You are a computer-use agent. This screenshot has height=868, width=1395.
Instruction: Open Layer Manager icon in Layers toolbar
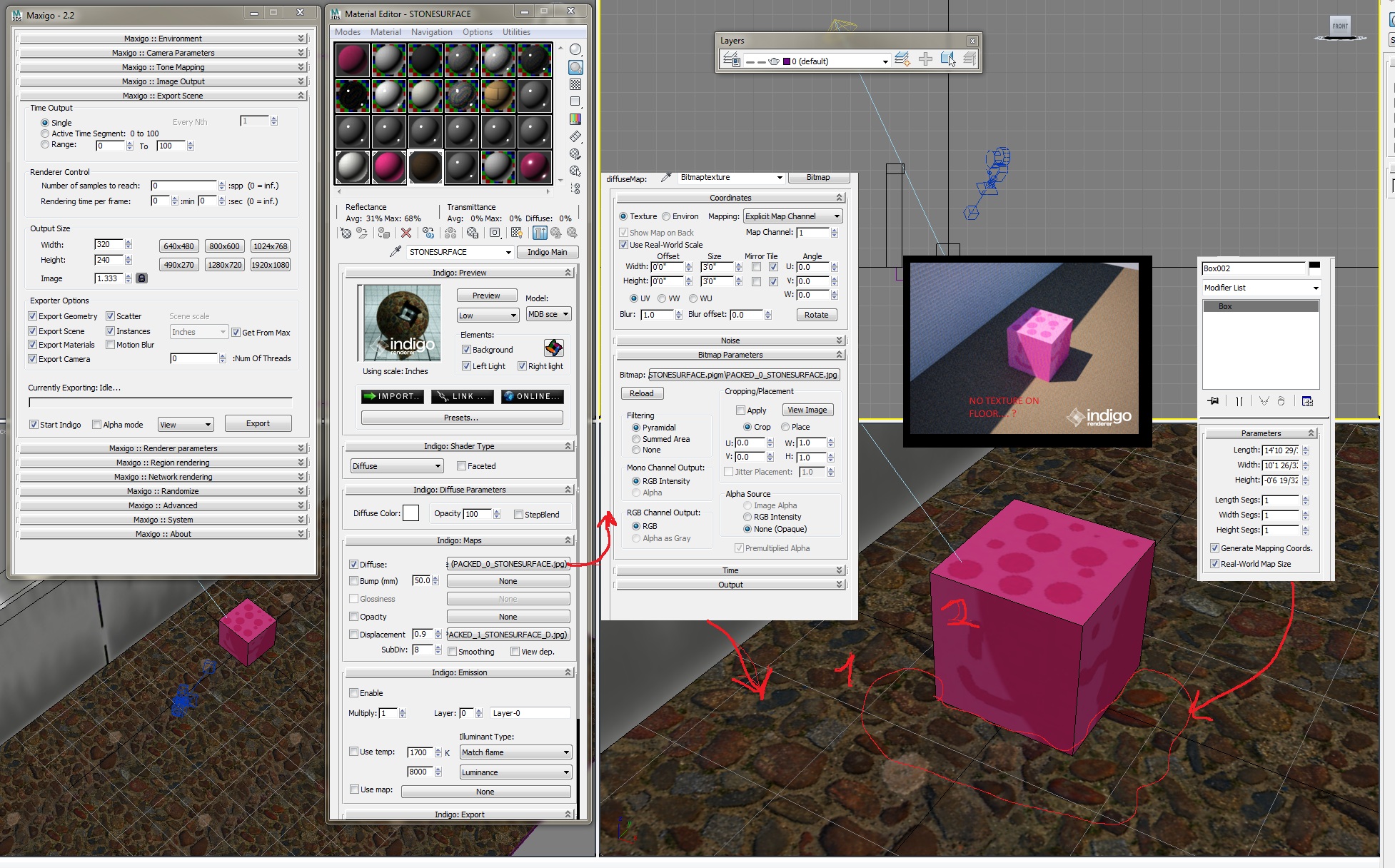point(732,60)
